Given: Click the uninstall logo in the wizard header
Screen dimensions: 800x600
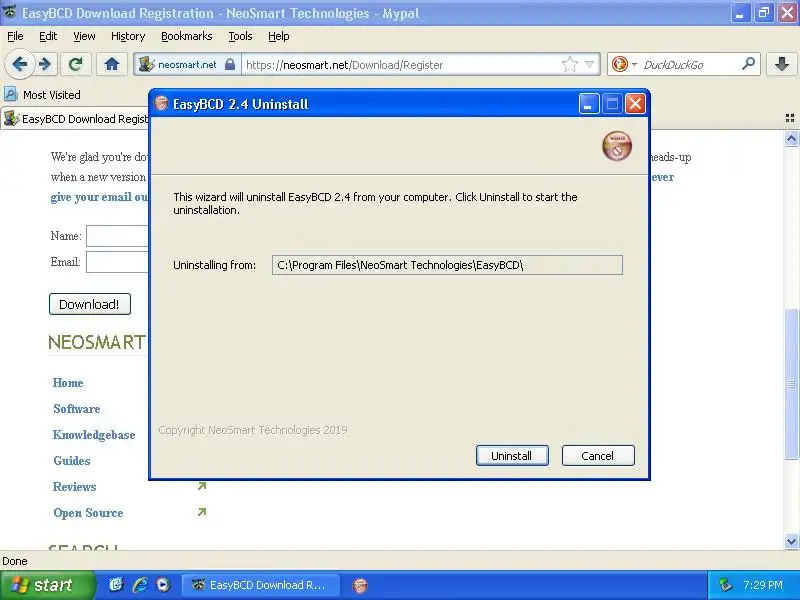Looking at the screenshot, I should coord(617,145).
